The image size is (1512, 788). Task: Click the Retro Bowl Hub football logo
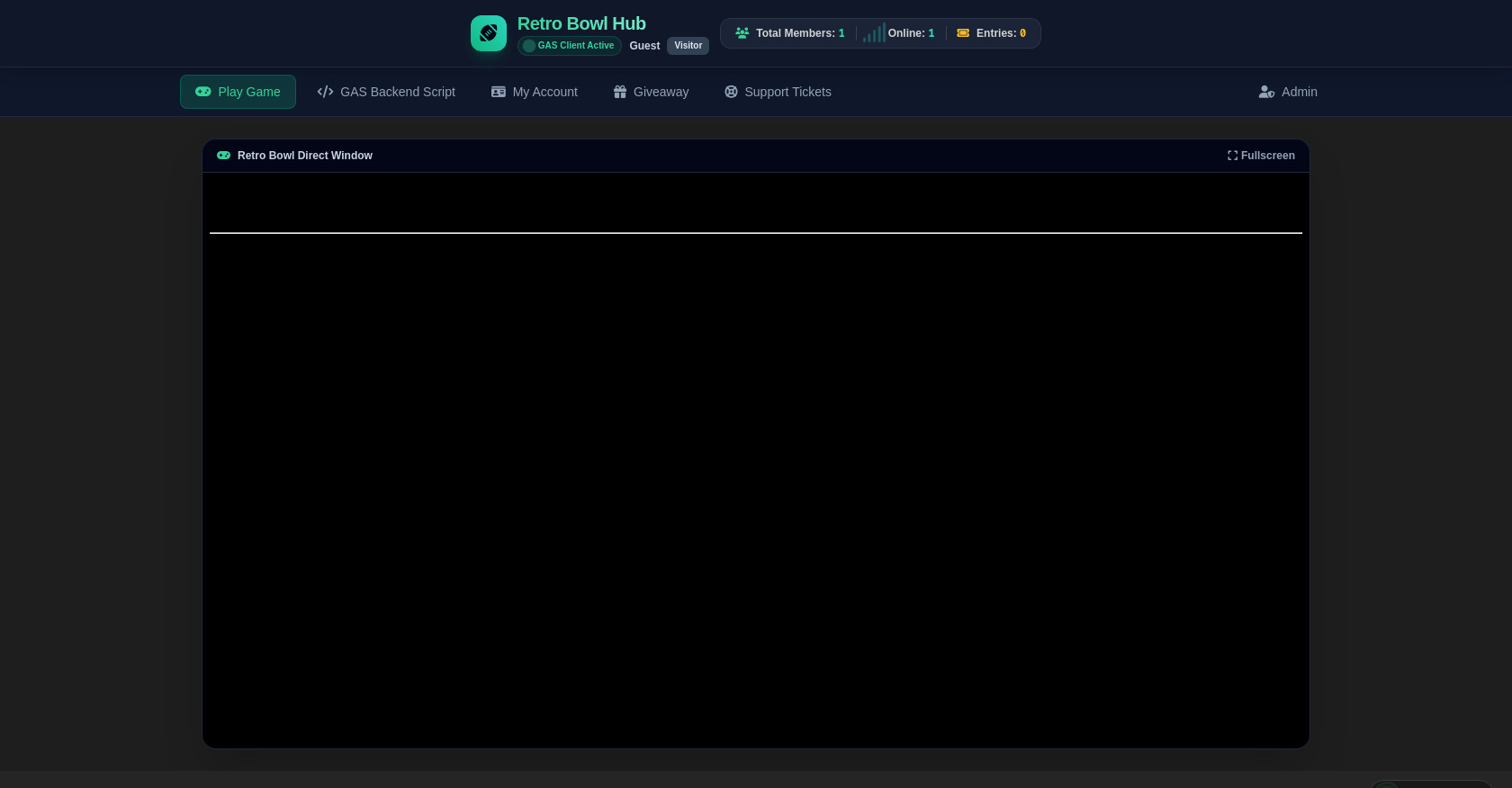point(489,33)
